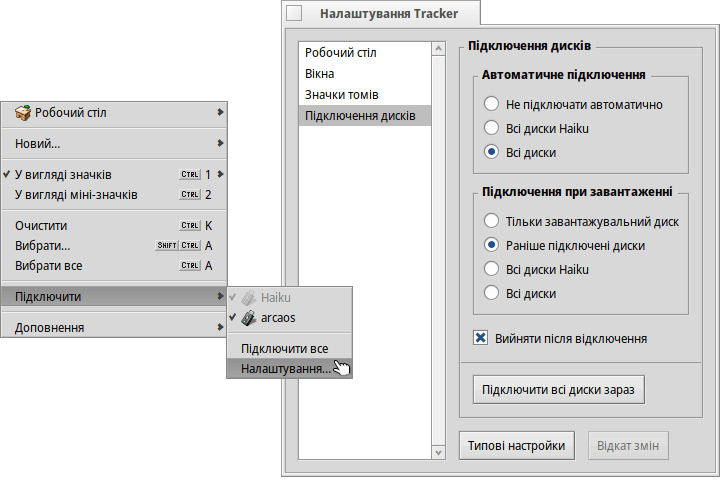
Task: Click the close box of Налаштування Tracker window
Action: click(294, 13)
